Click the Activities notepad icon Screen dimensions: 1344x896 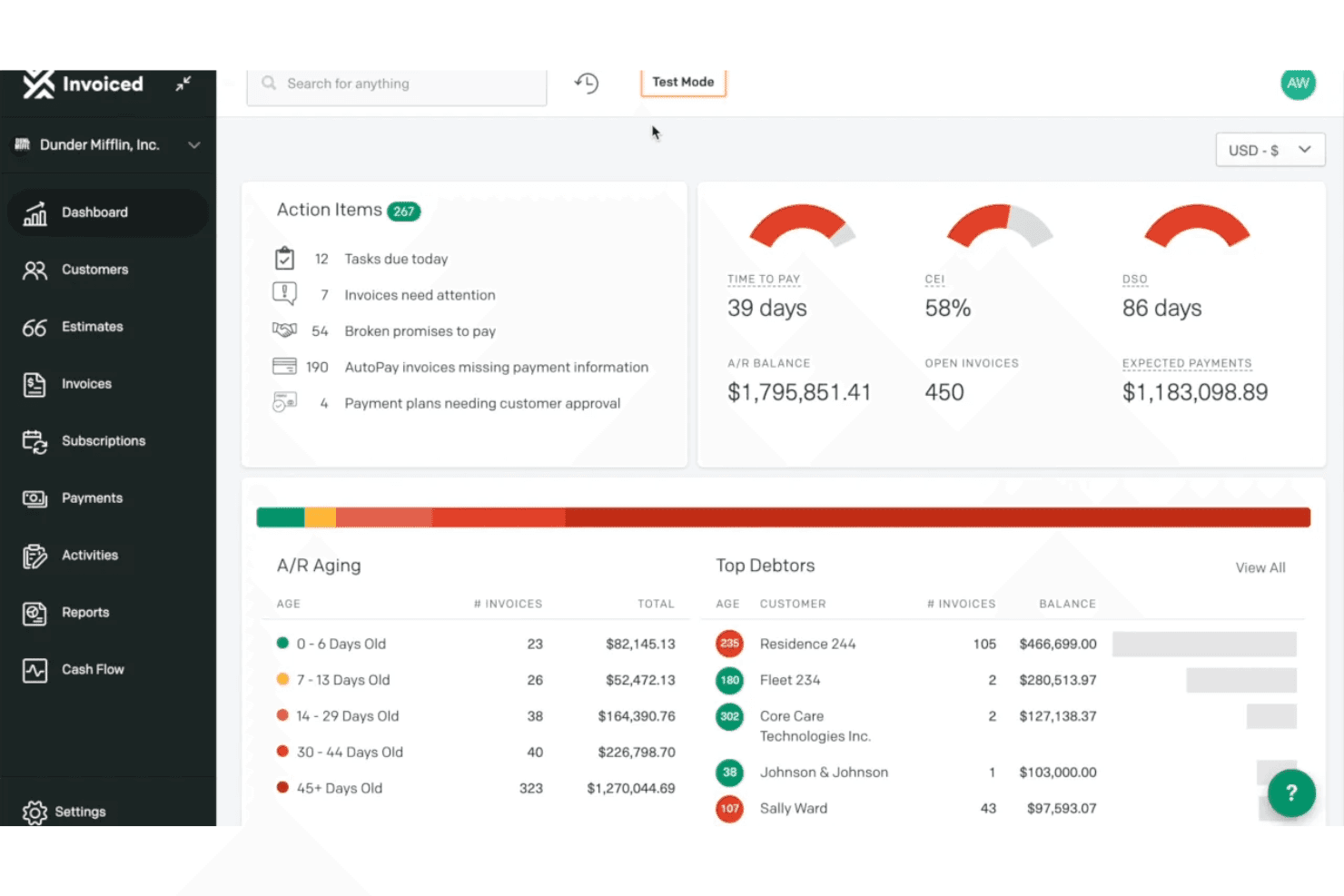(x=35, y=556)
